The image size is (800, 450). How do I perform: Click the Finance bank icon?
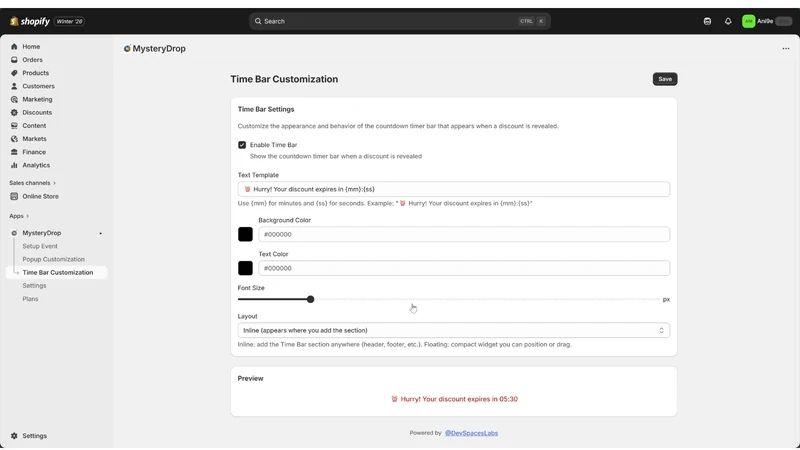14,152
